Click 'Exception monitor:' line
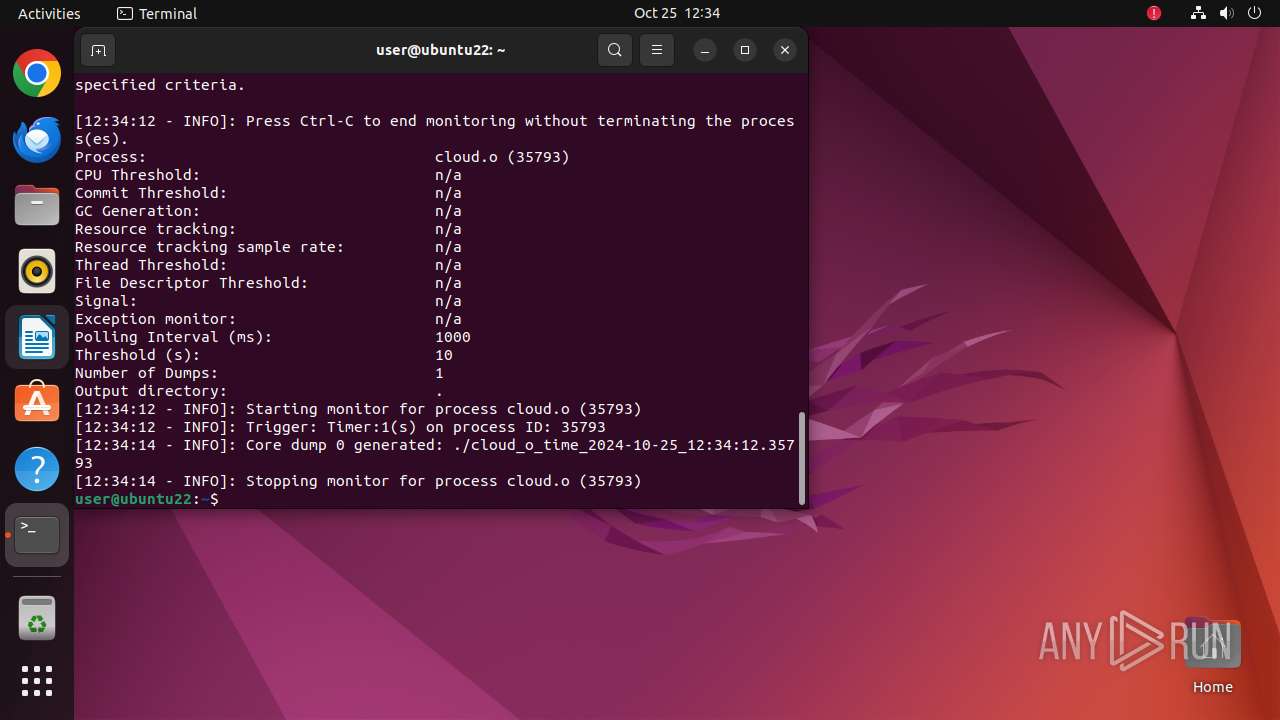The width and height of the screenshot is (1280, 720). pyautogui.click(x=268, y=319)
